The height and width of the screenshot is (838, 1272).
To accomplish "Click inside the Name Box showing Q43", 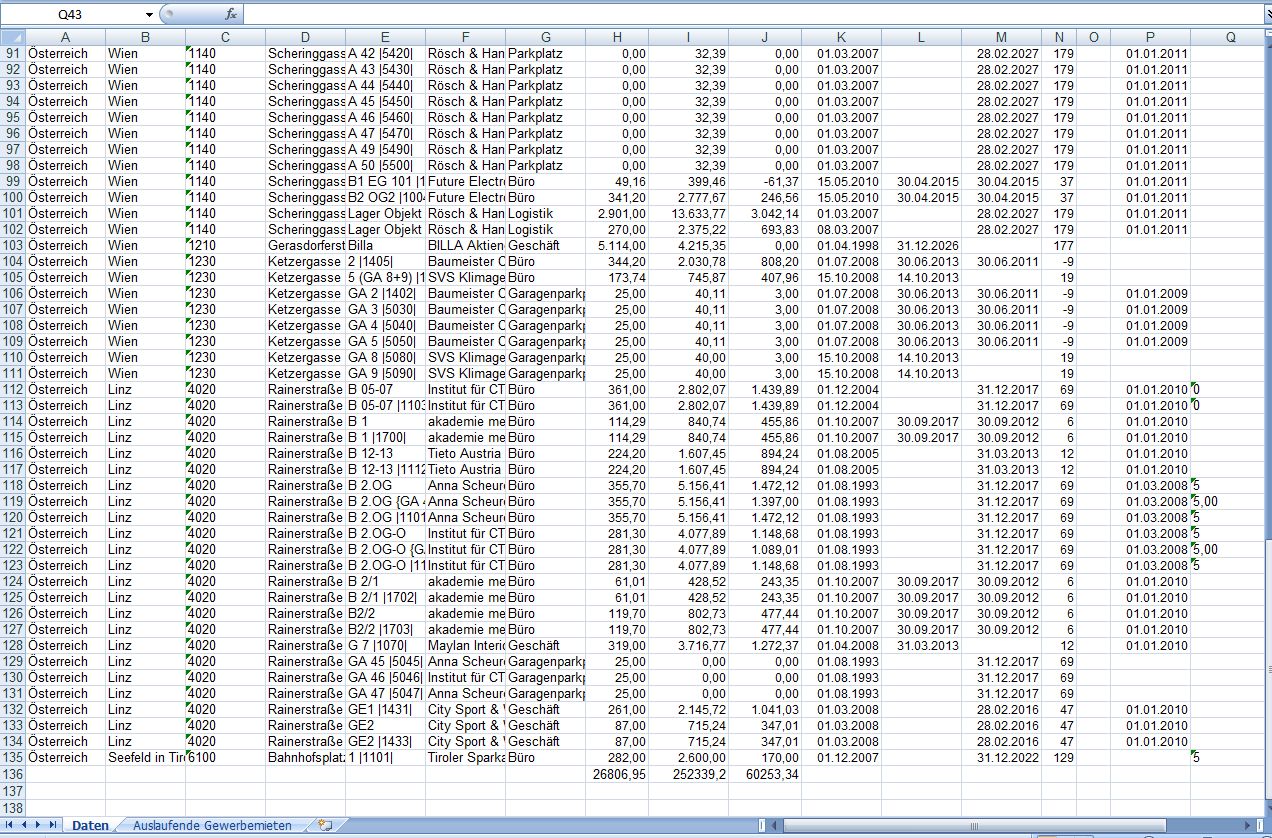I will 72,14.
